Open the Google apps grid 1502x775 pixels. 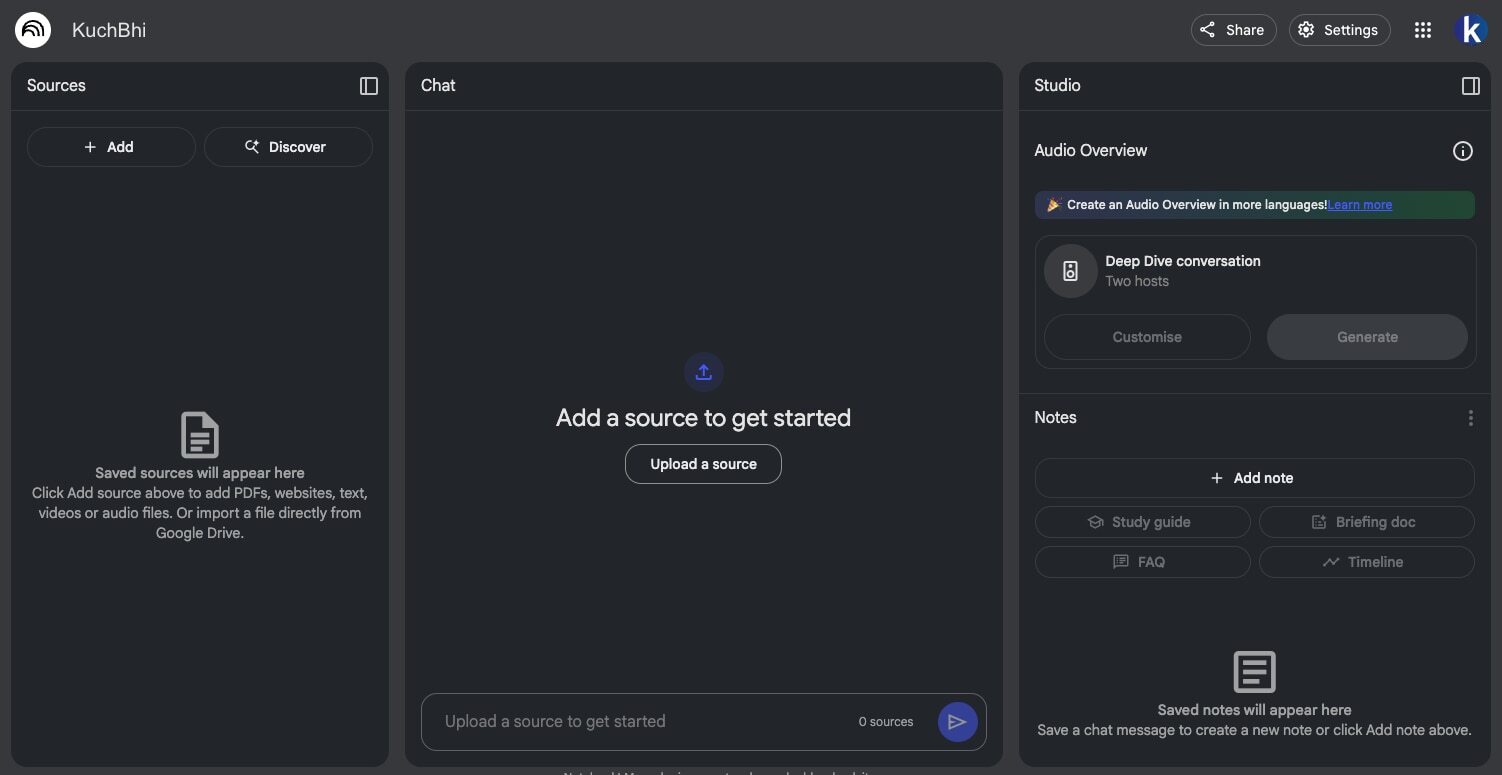(x=1423, y=30)
